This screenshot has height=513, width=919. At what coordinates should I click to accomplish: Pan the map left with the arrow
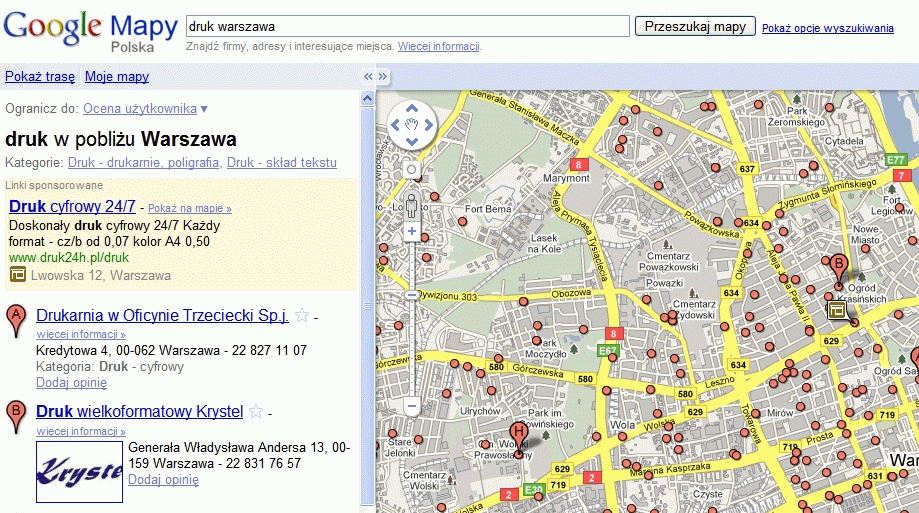[396, 125]
